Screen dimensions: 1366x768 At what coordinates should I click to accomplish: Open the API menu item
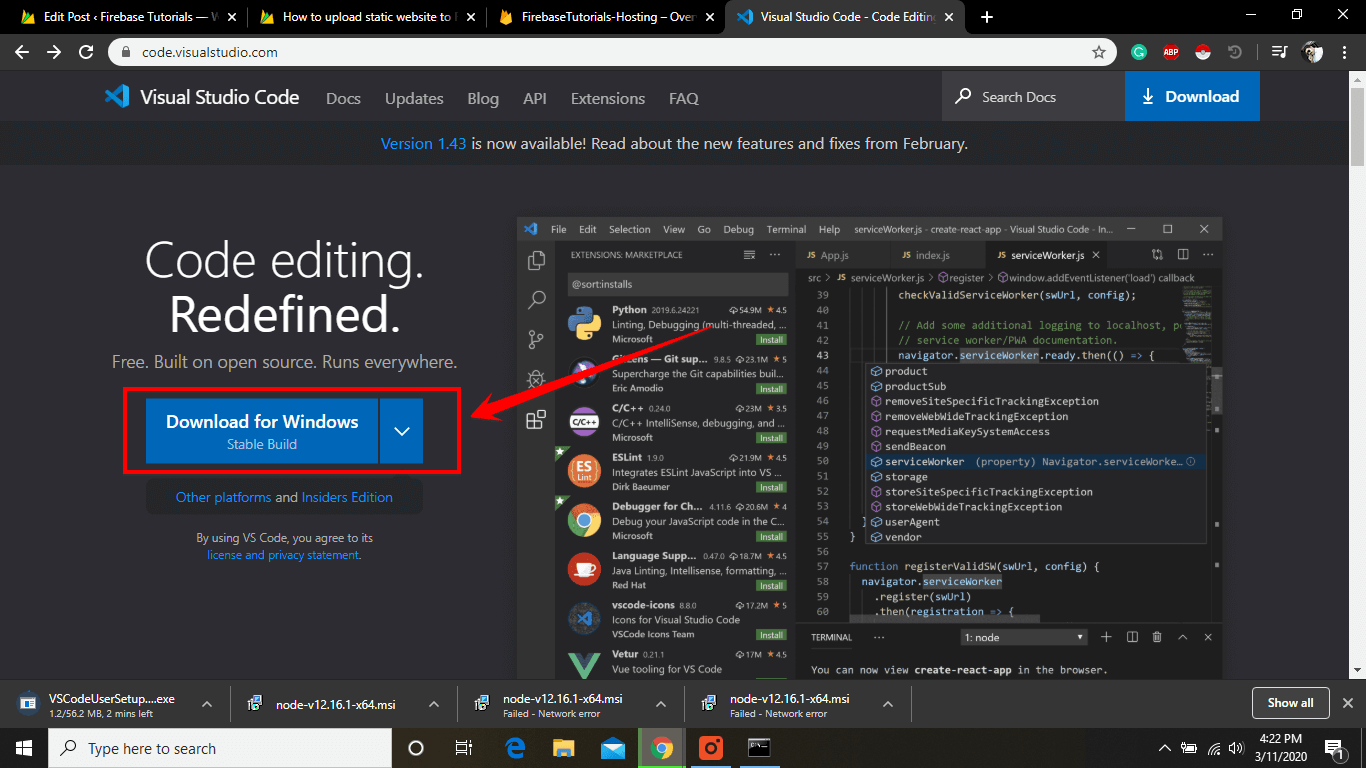point(535,98)
